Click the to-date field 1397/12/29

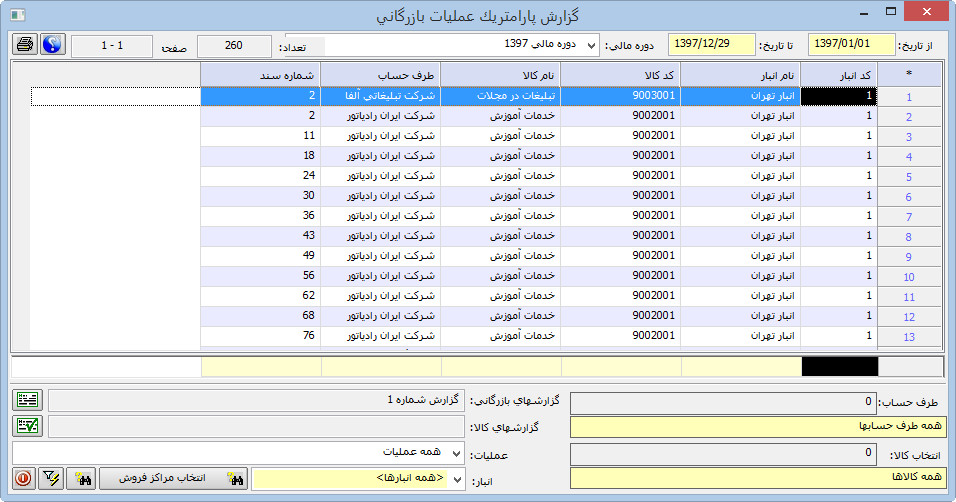point(712,44)
